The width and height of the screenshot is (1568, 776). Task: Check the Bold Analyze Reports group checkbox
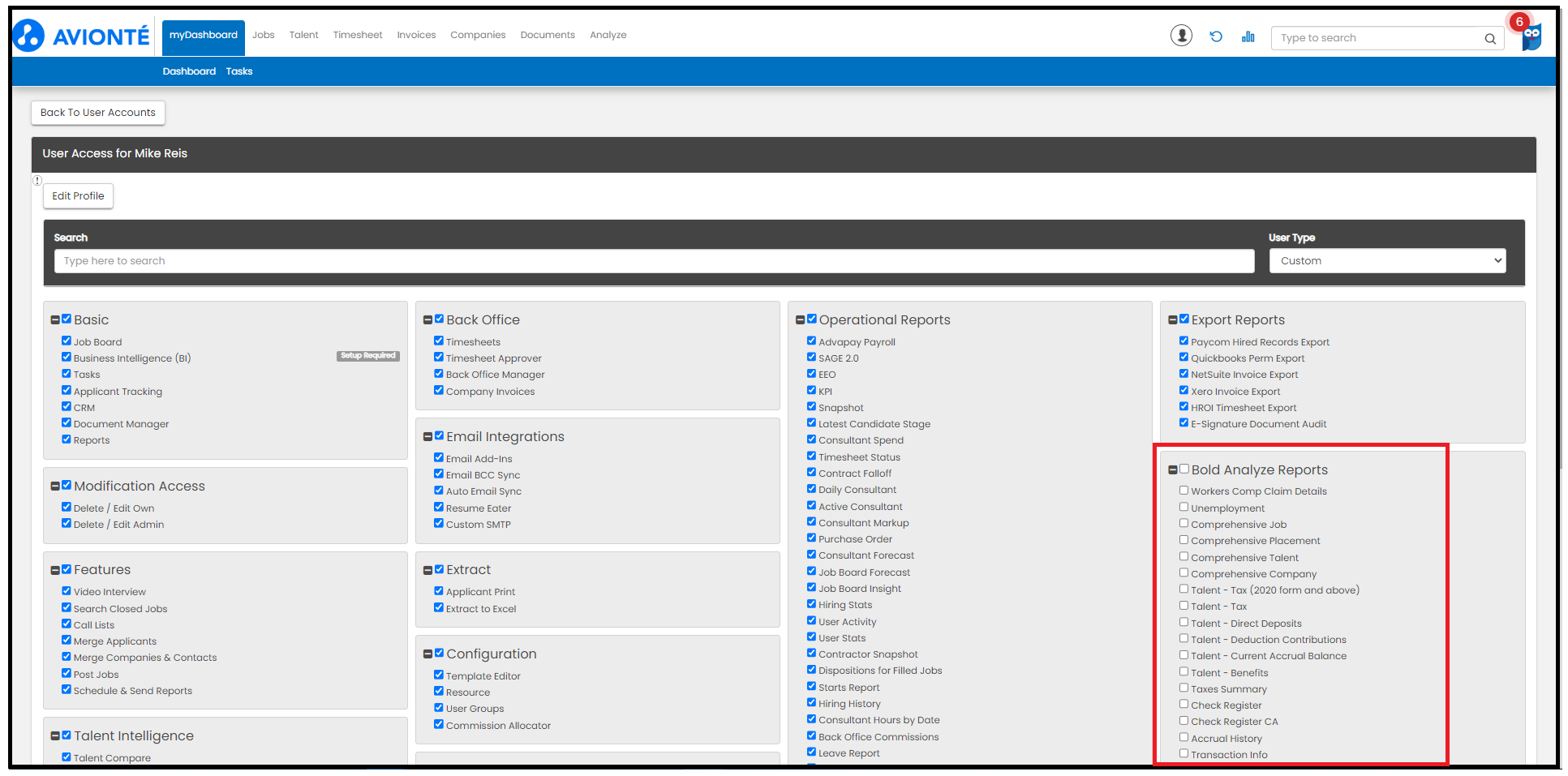1184,469
